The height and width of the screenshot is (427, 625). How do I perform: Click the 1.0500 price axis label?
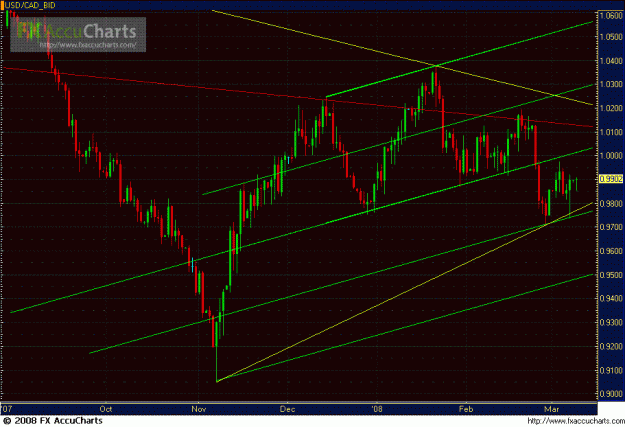coord(611,37)
